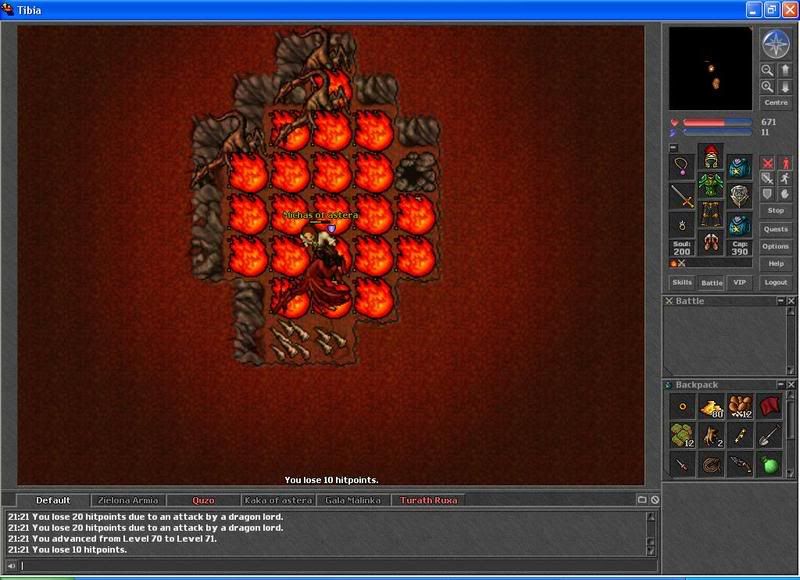Screen dimensions: 800x580
Task: Select the 80 gold coins stack
Action: coord(711,407)
